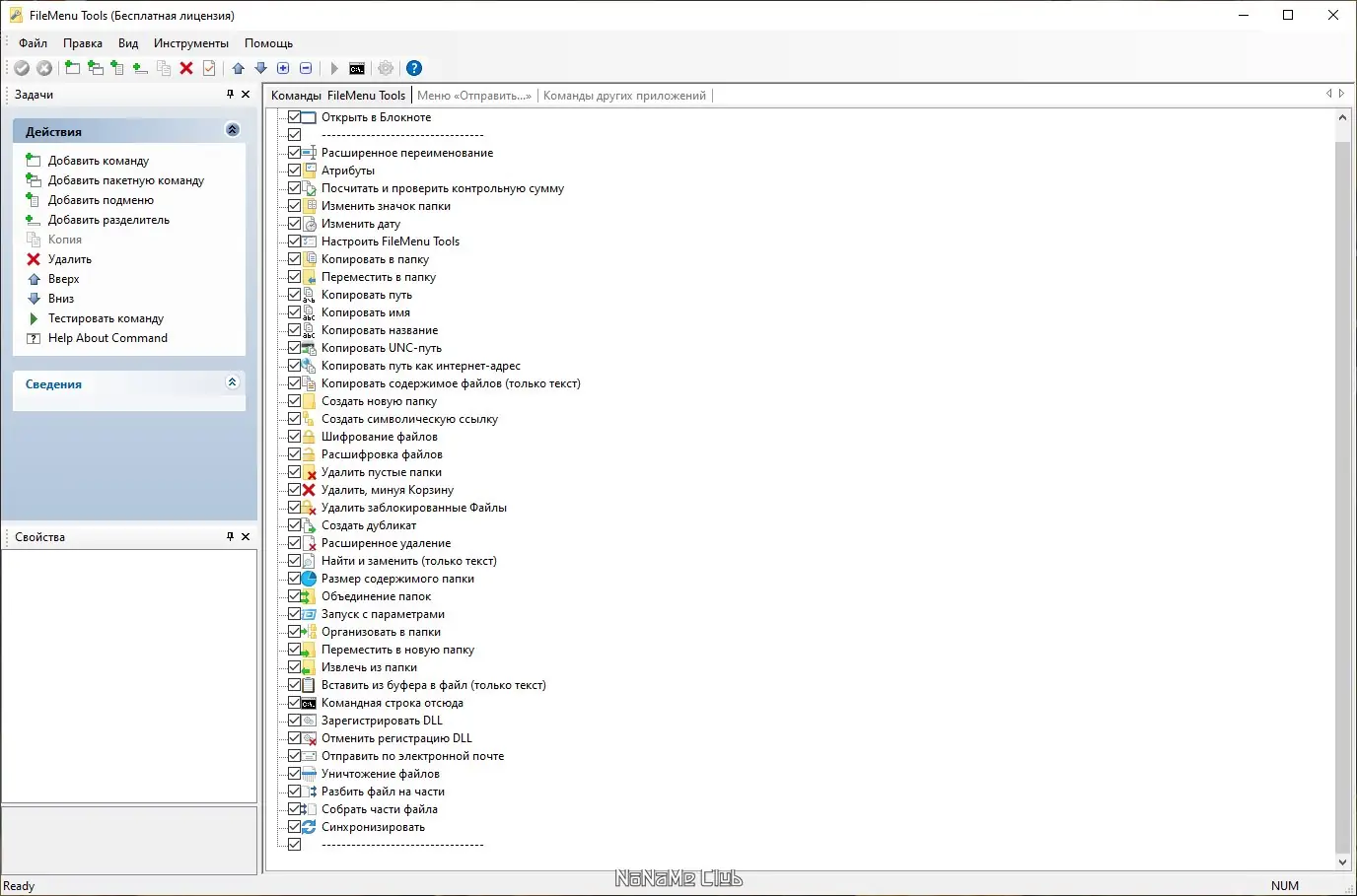Click the tab strip scroll-left arrow

pos(1328,94)
